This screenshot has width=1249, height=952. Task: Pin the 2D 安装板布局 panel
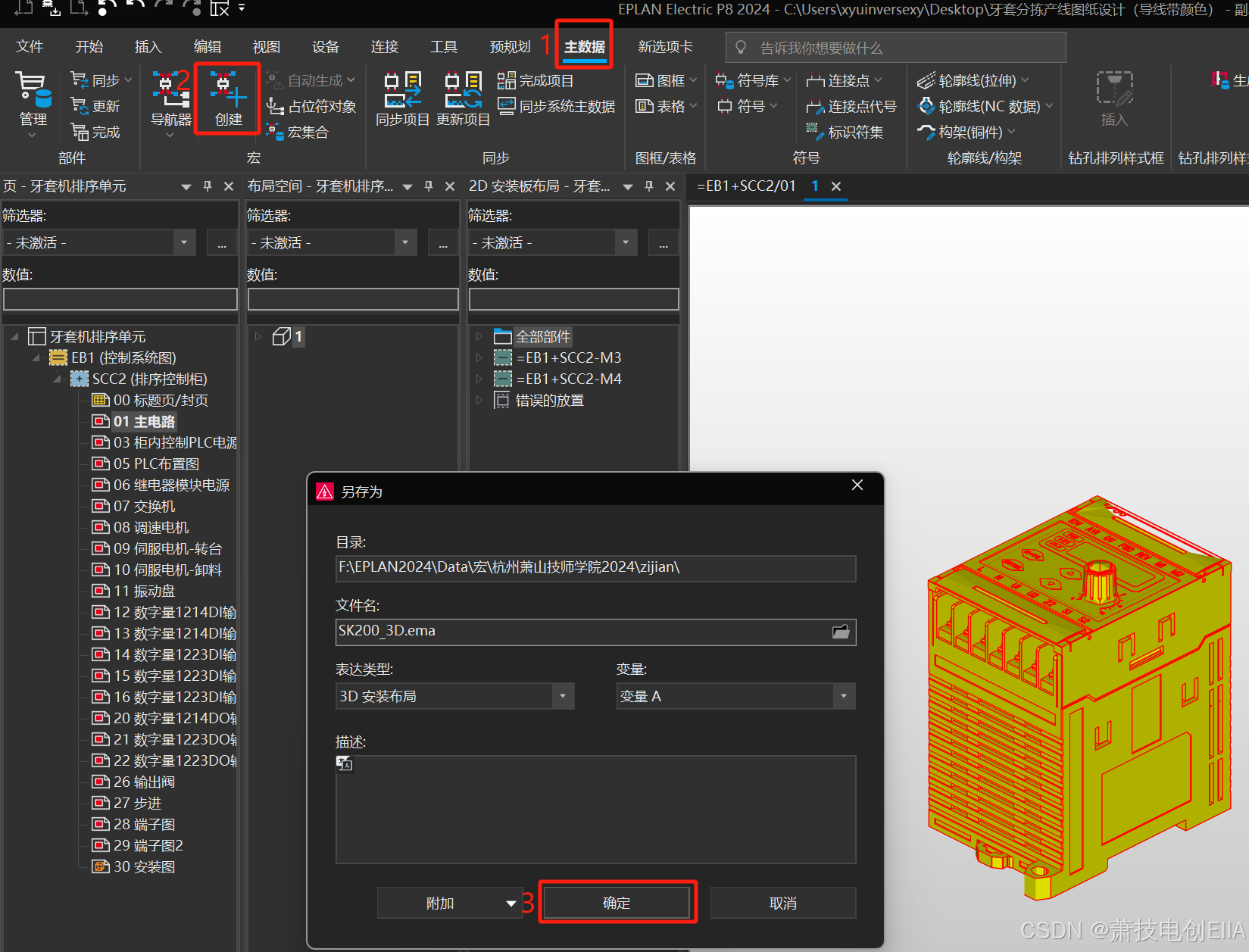coord(648,186)
